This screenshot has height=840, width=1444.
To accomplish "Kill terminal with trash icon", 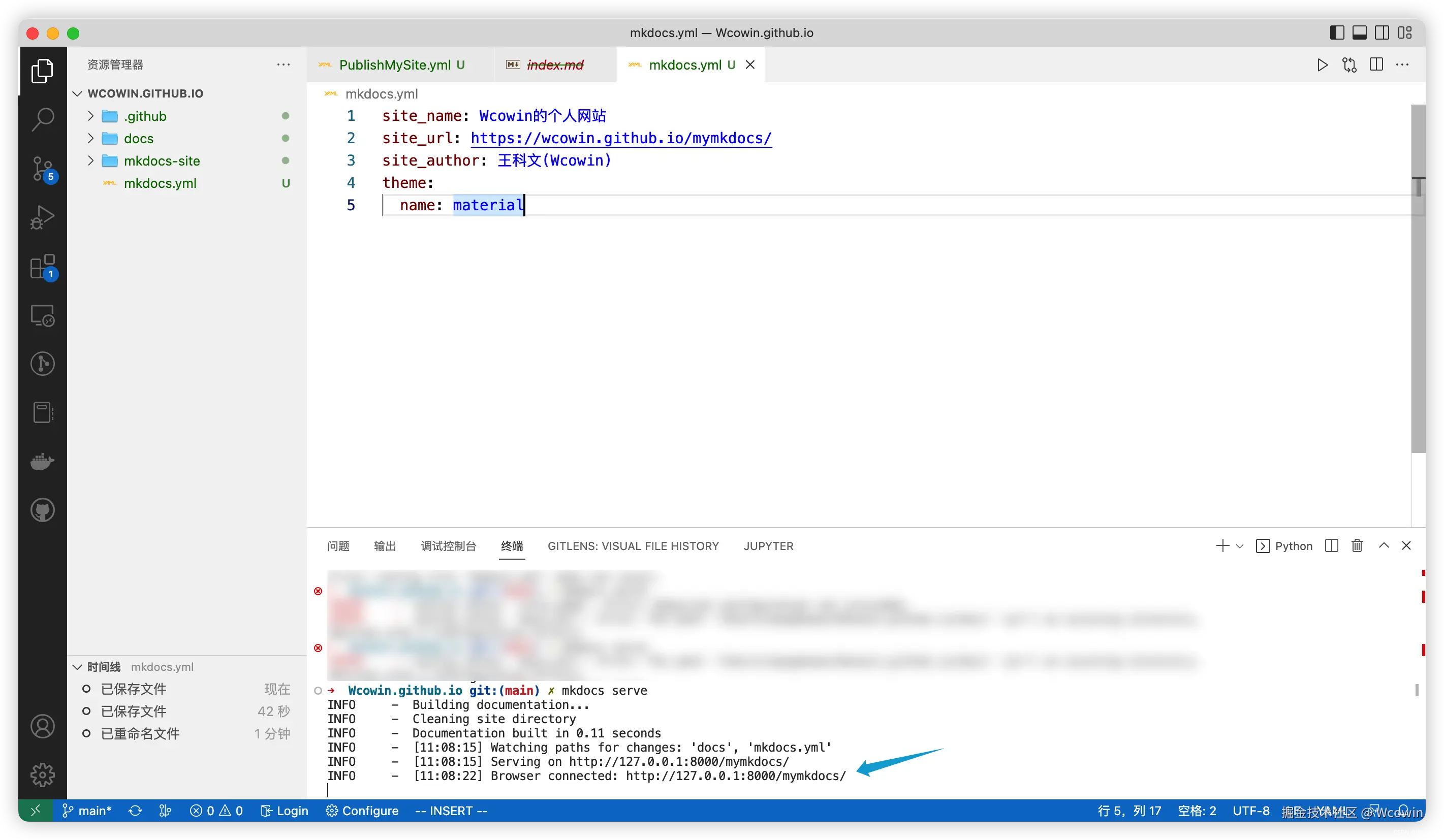I will 1357,545.
